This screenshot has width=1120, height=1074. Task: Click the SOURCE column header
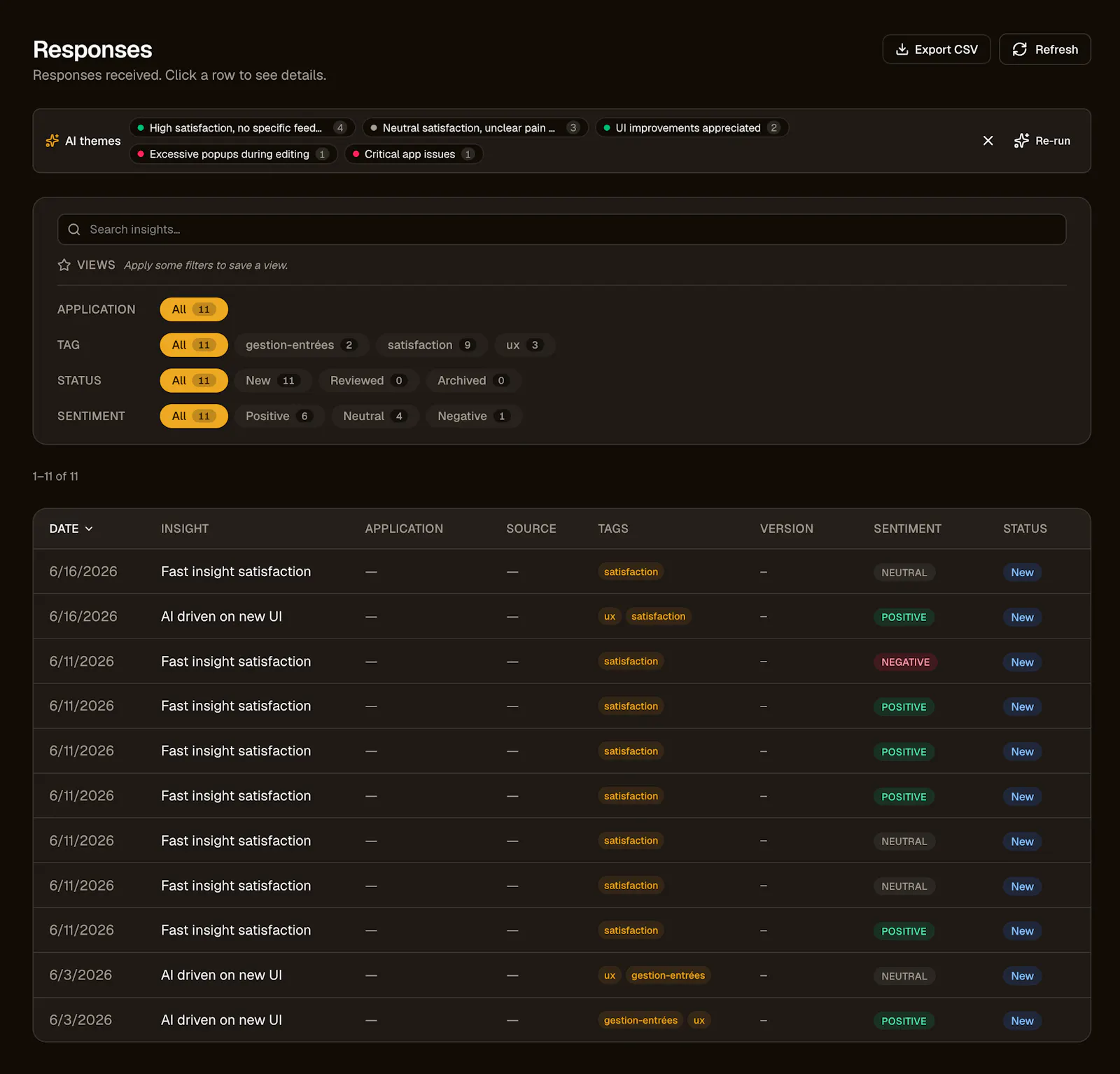point(531,529)
